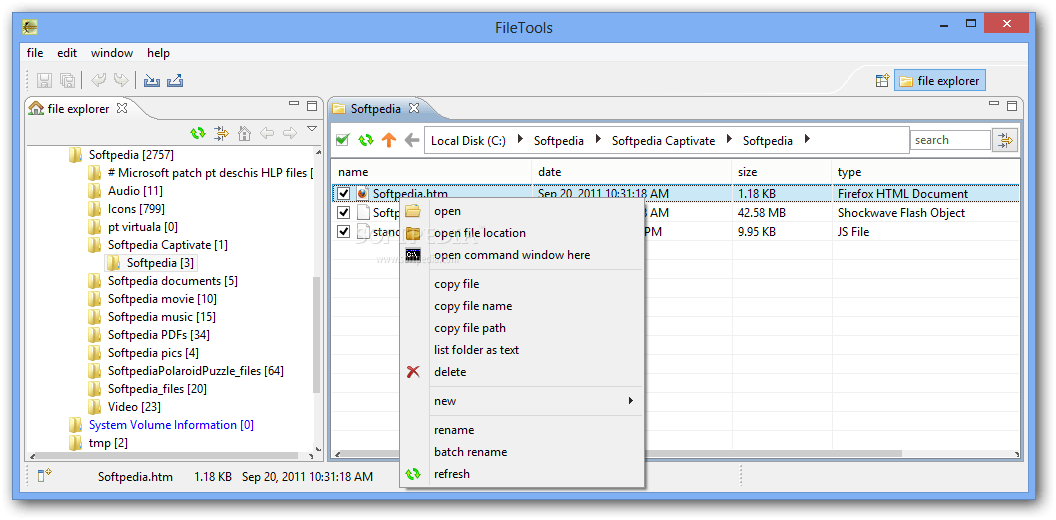Image resolution: width=1056 pixels, height=520 pixels.
Task: Expand breadcrumb arrow after Softpedia Captivate
Action: point(729,140)
